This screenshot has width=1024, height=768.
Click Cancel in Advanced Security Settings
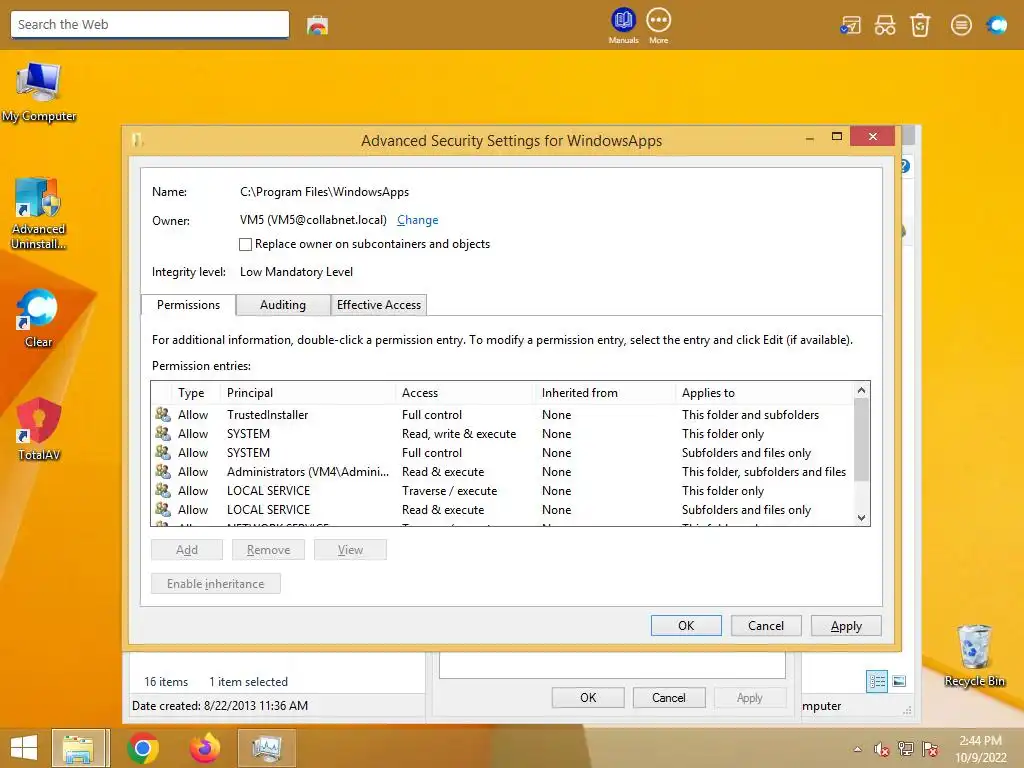pyautogui.click(x=766, y=626)
